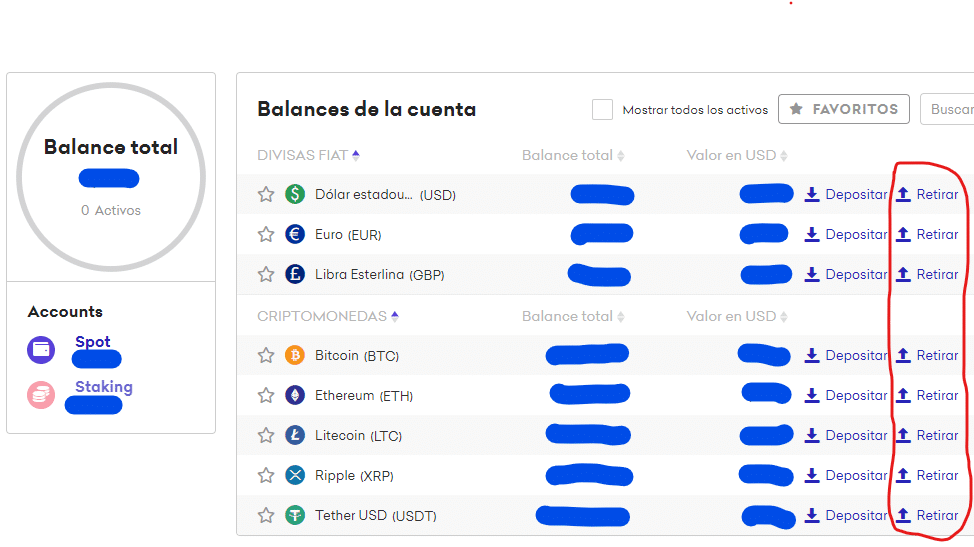This screenshot has height=547, width=974.
Task: Open the Spot account
Action: [93, 341]
